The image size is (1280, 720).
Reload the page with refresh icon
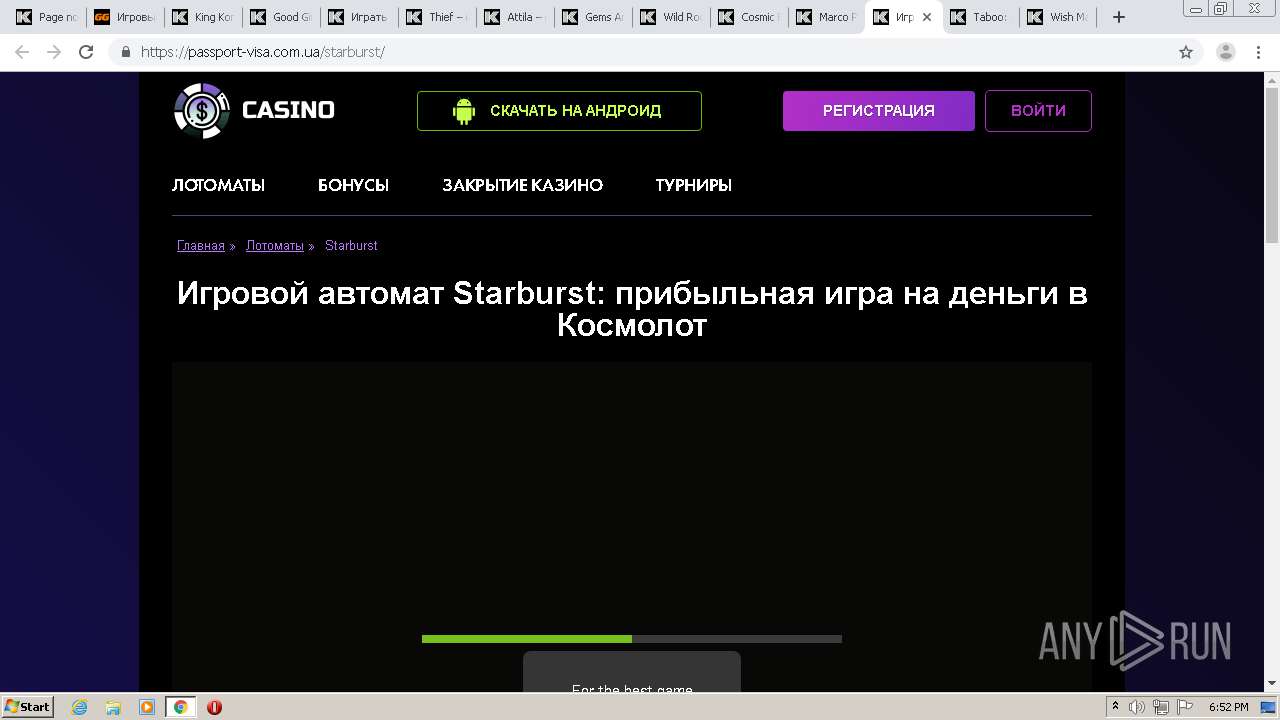point(86,52)
